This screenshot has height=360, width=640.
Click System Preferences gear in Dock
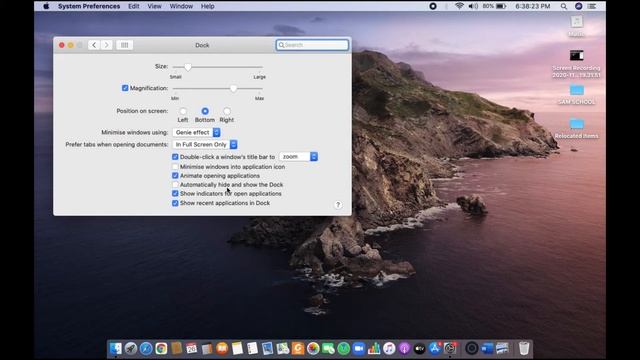(450, 348)
